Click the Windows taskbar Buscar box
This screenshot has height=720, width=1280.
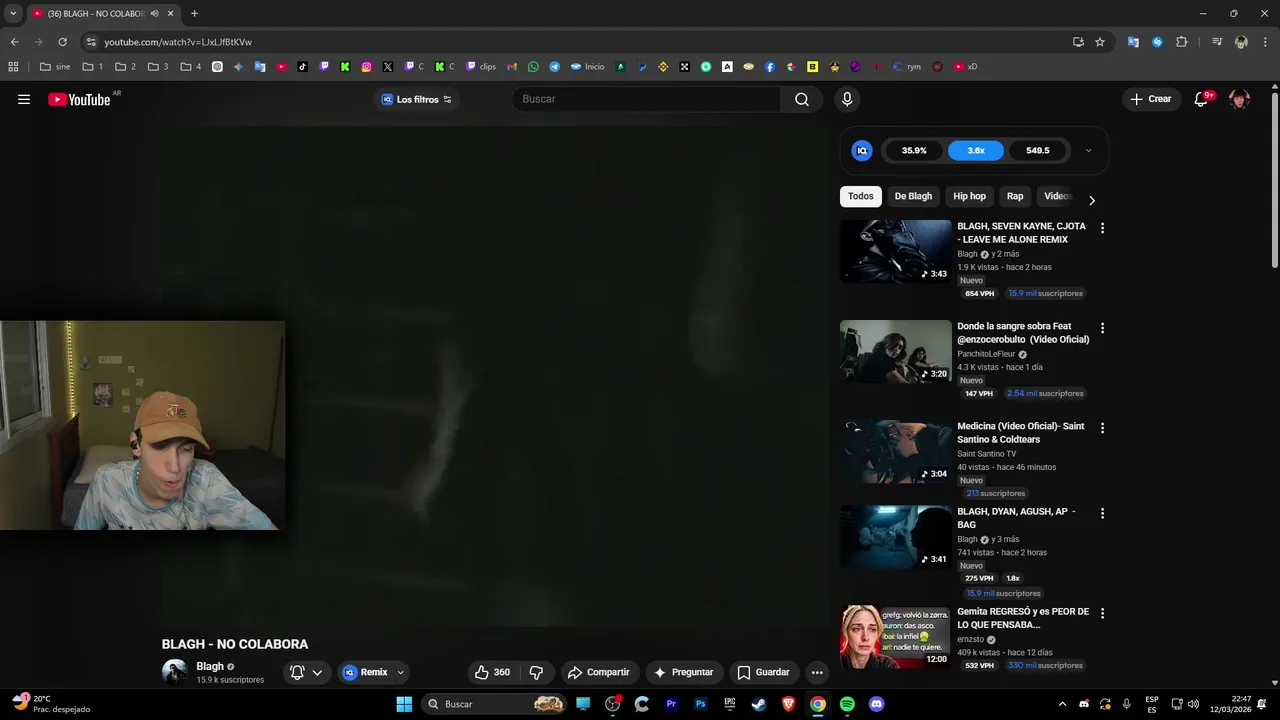click(495, 704)
